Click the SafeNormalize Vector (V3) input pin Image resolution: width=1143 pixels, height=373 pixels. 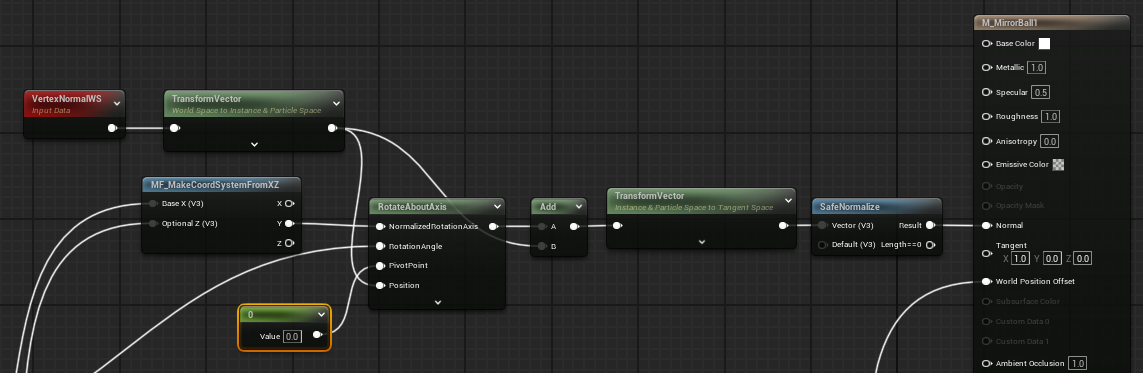(822, 225)
